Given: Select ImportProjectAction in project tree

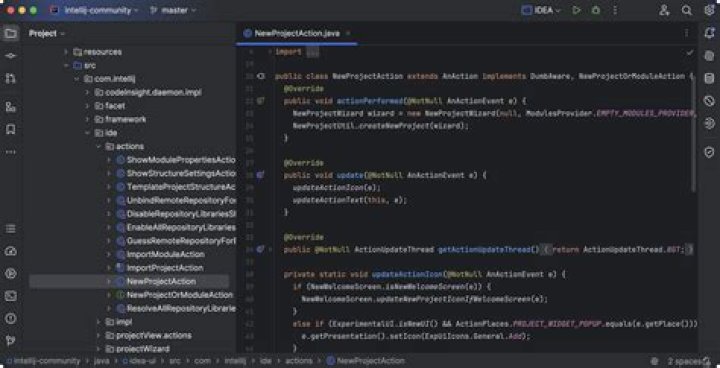Looking at the screenshot, I should [x=164, y=268].
